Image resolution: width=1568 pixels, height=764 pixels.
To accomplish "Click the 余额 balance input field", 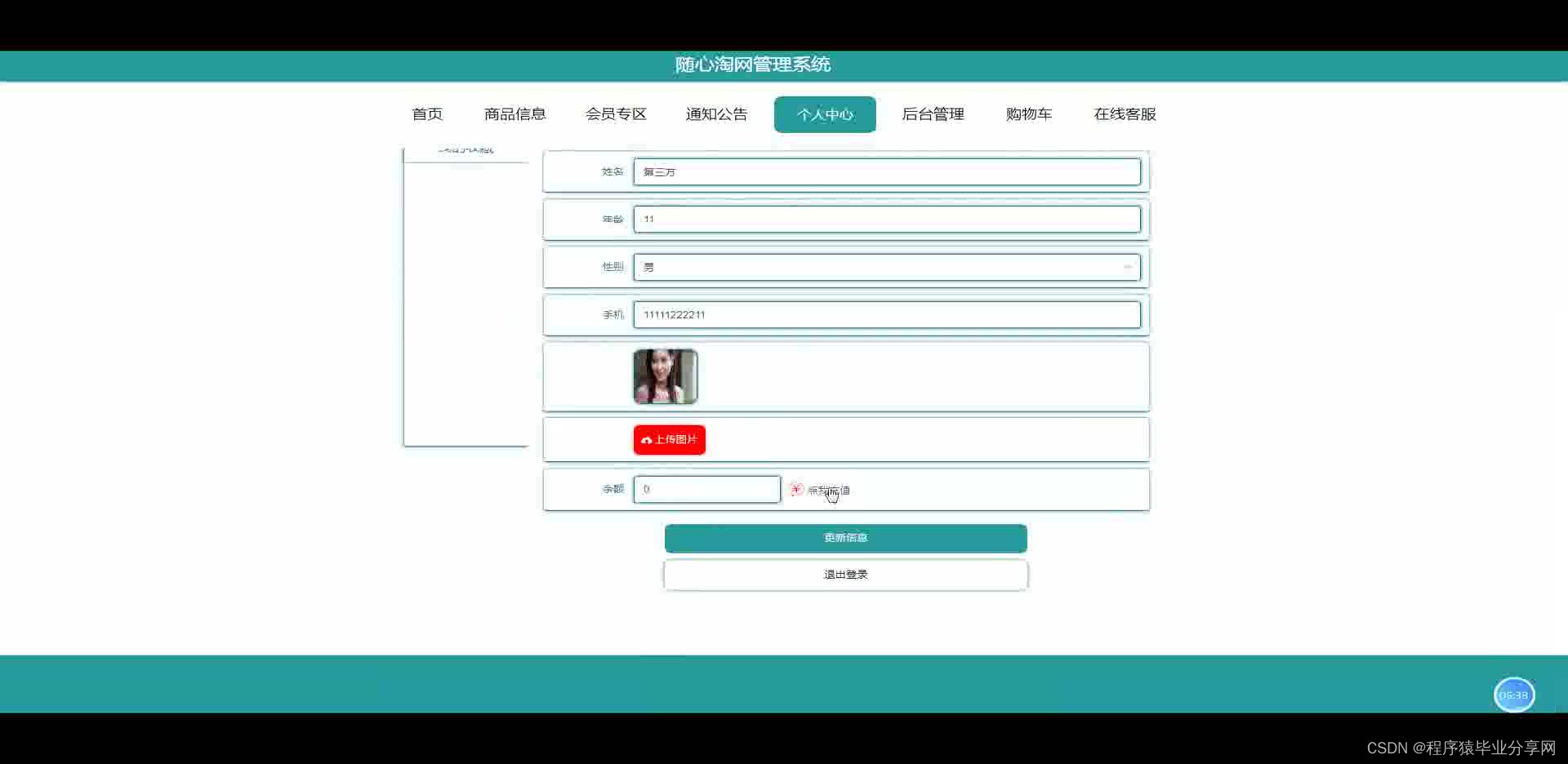I will (707, 490).
